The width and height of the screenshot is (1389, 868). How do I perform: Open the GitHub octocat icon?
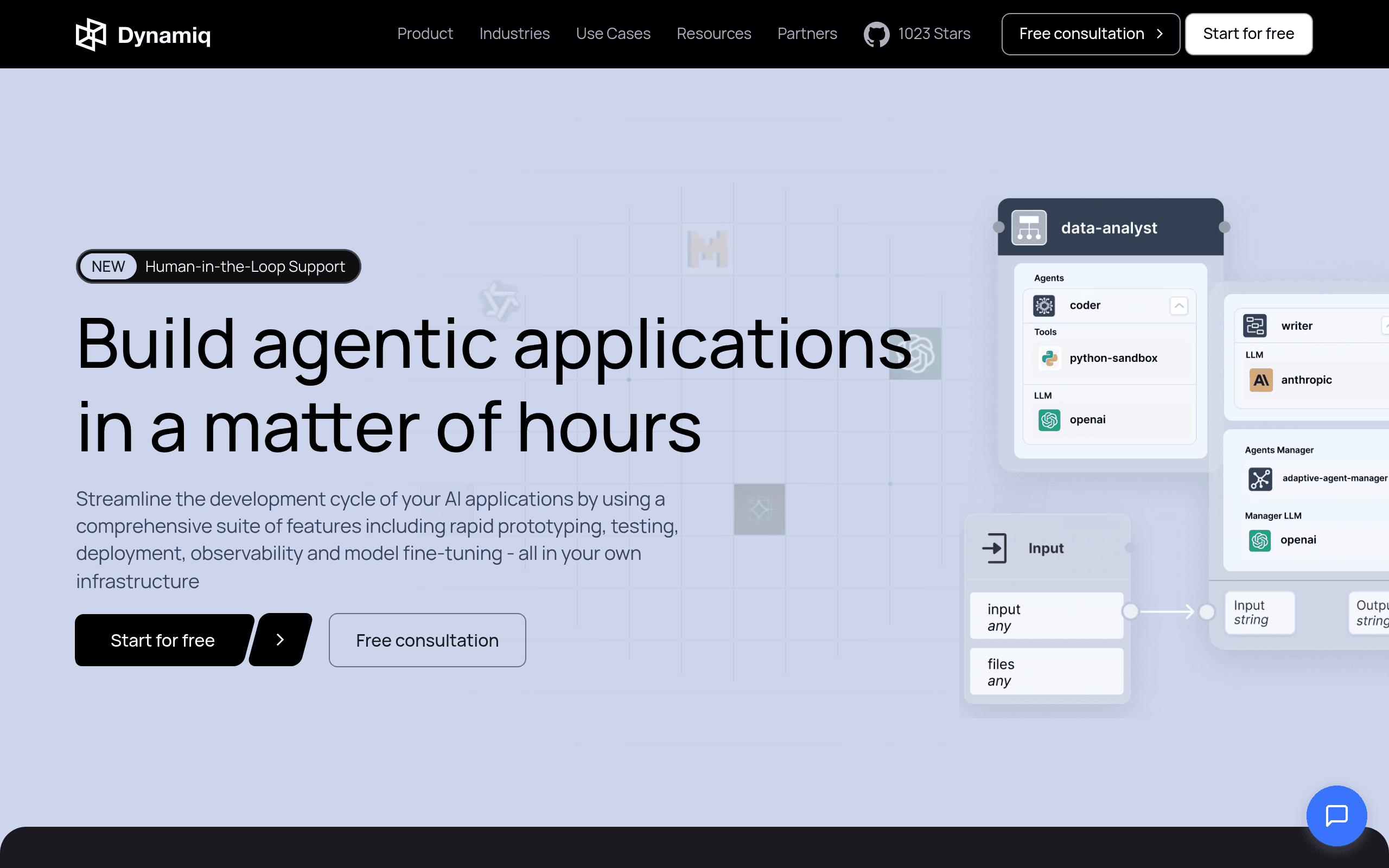click(876, 34)
